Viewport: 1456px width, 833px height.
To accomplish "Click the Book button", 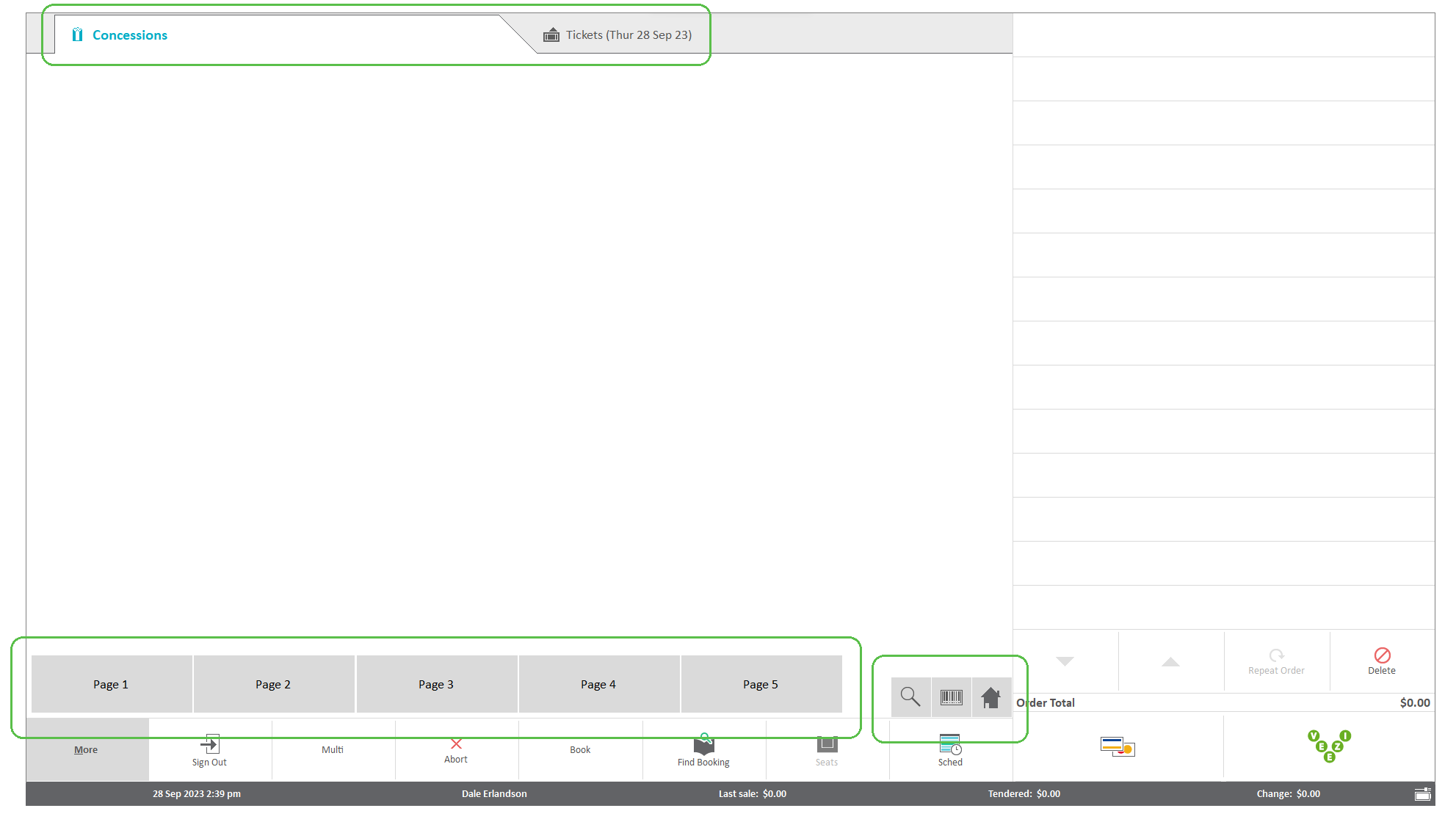I will pos(580,749).
